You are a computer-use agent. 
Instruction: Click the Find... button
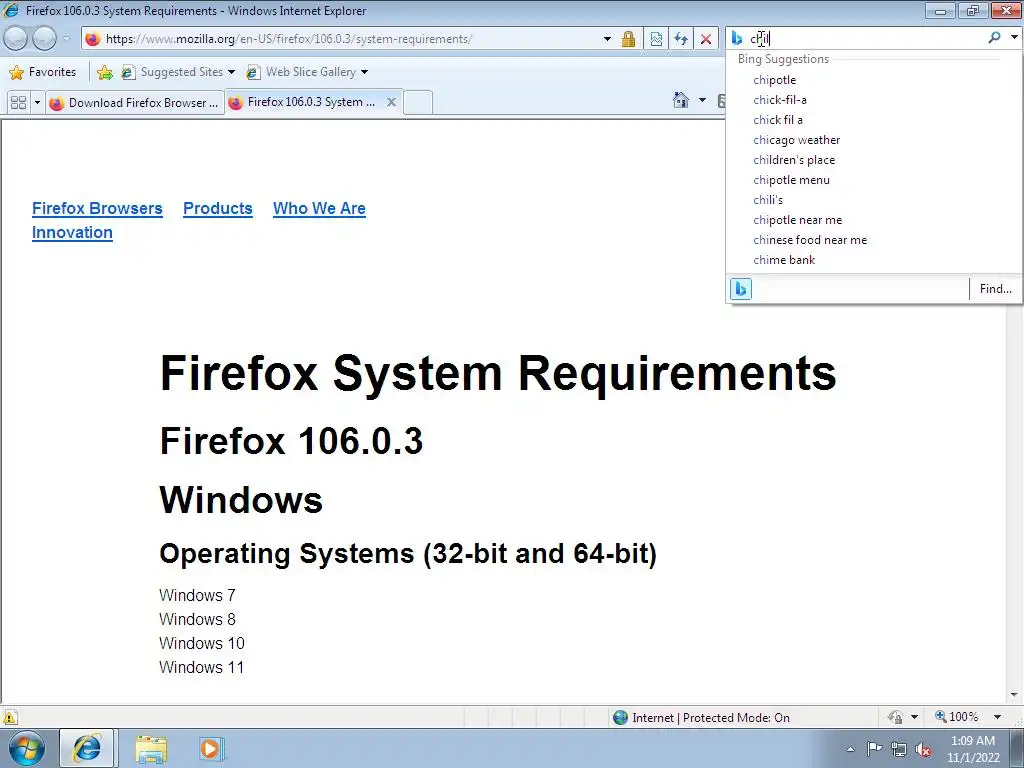[x=995, y=289]
